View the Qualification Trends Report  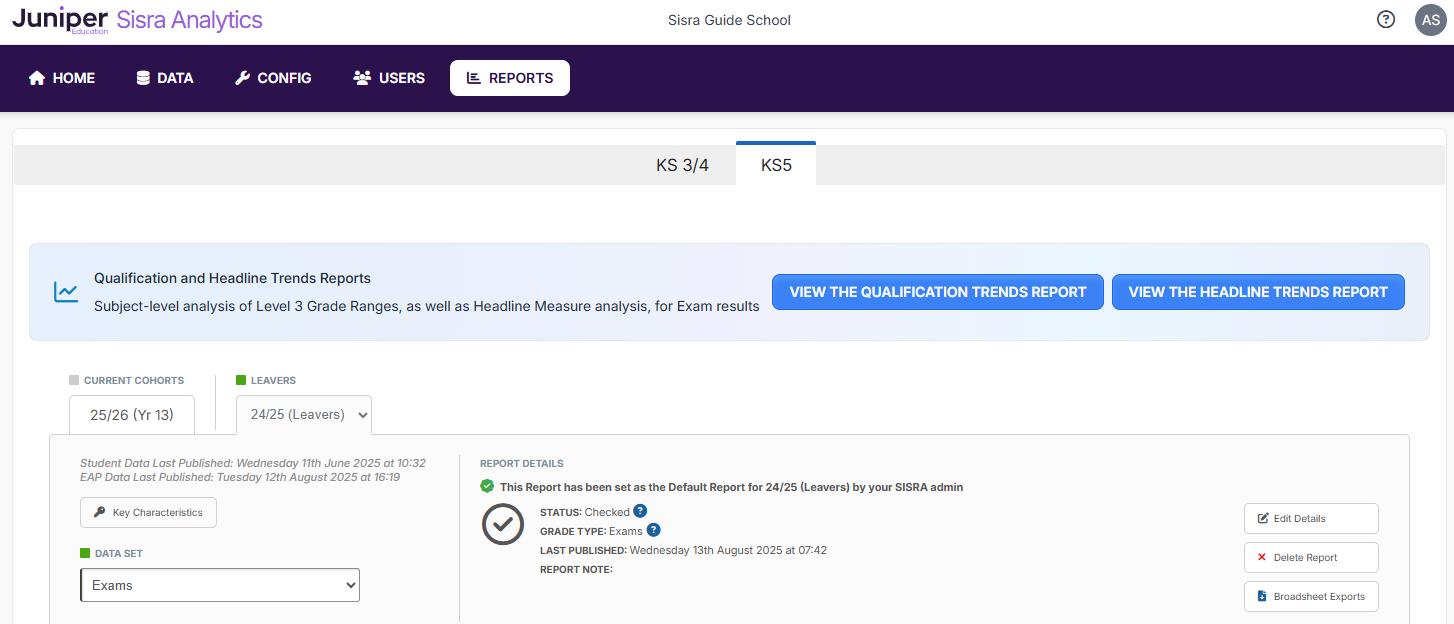point(937,292)
